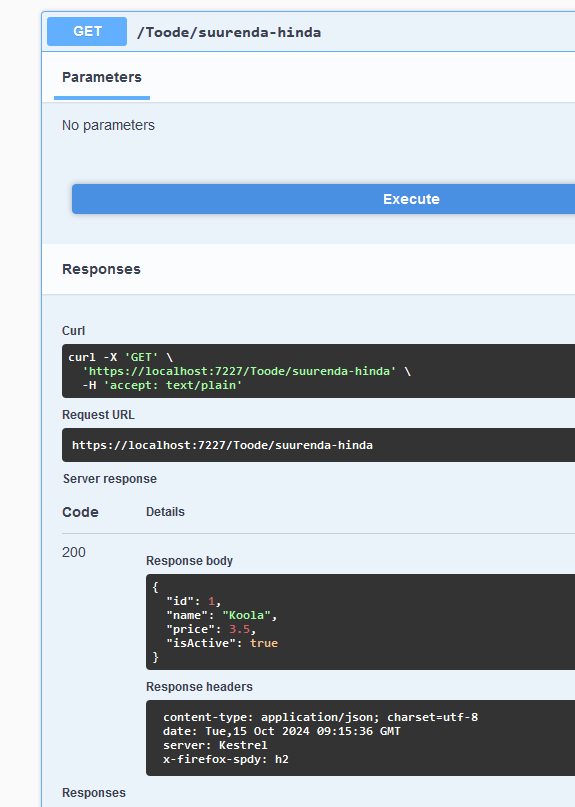This screenshot has height=807, width=575.
Task: Select the Parameters tab
Action: pyautogui.click(x=102, y=77)
